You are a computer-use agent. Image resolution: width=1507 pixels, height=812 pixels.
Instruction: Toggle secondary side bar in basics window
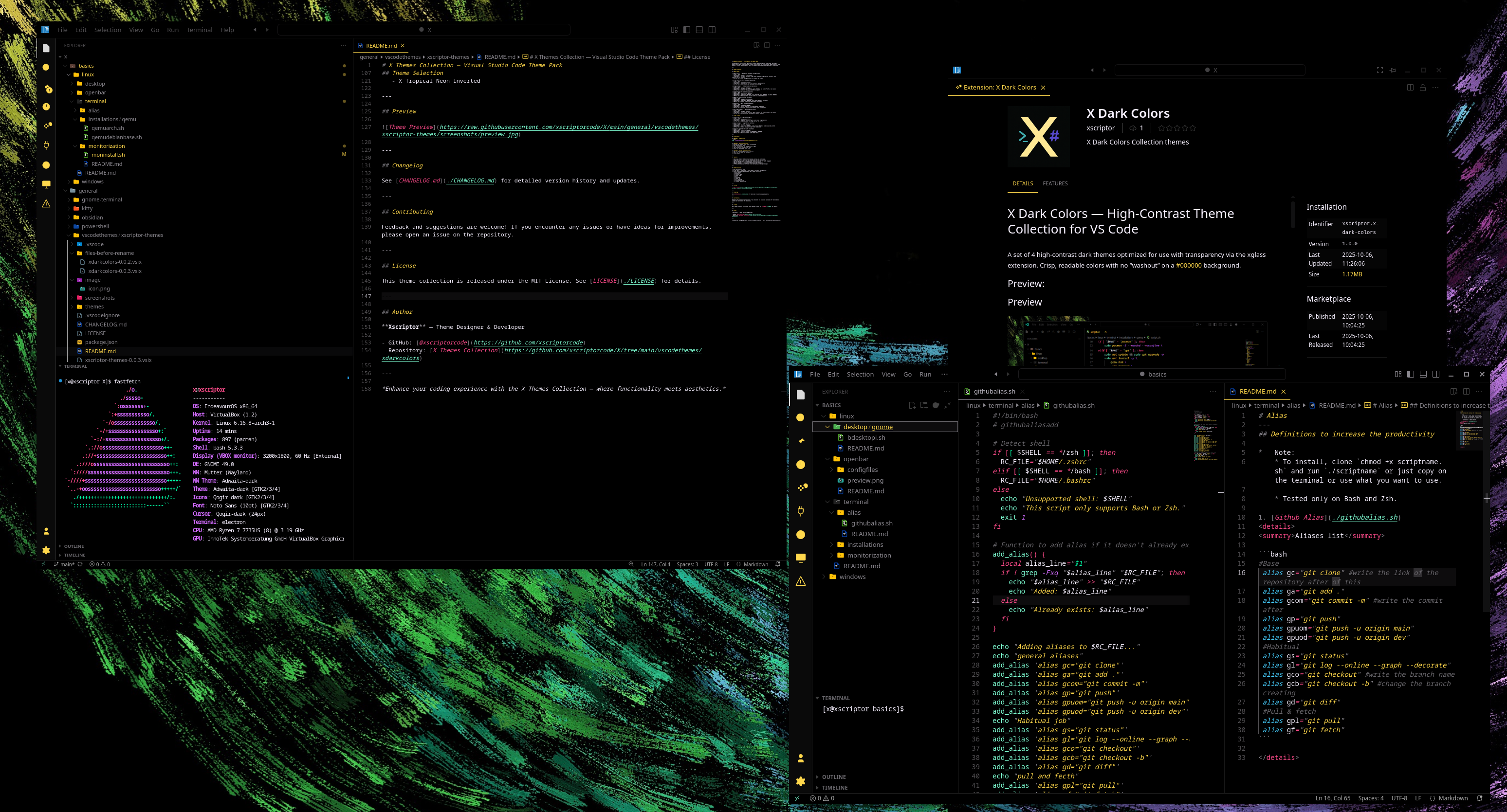pyautogui.click(x=1435, y=374)
